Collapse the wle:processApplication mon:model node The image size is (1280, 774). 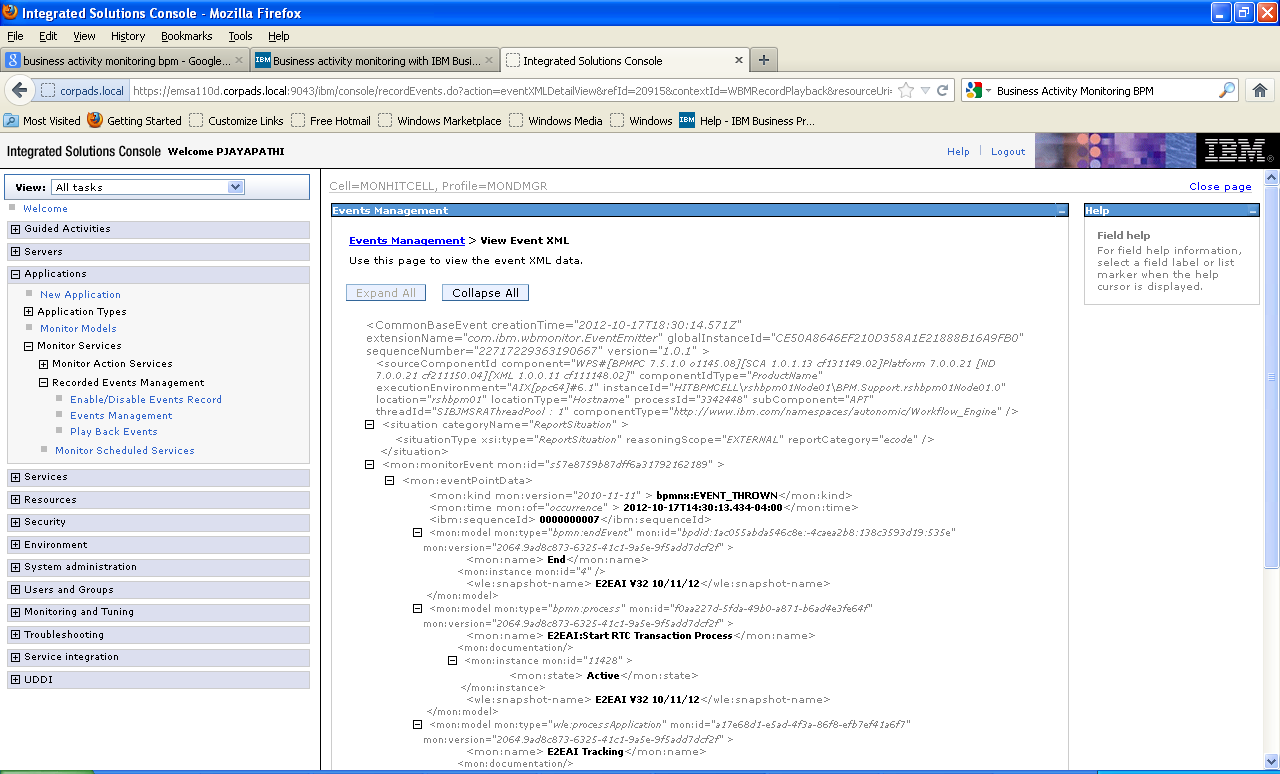pos(418,723)
